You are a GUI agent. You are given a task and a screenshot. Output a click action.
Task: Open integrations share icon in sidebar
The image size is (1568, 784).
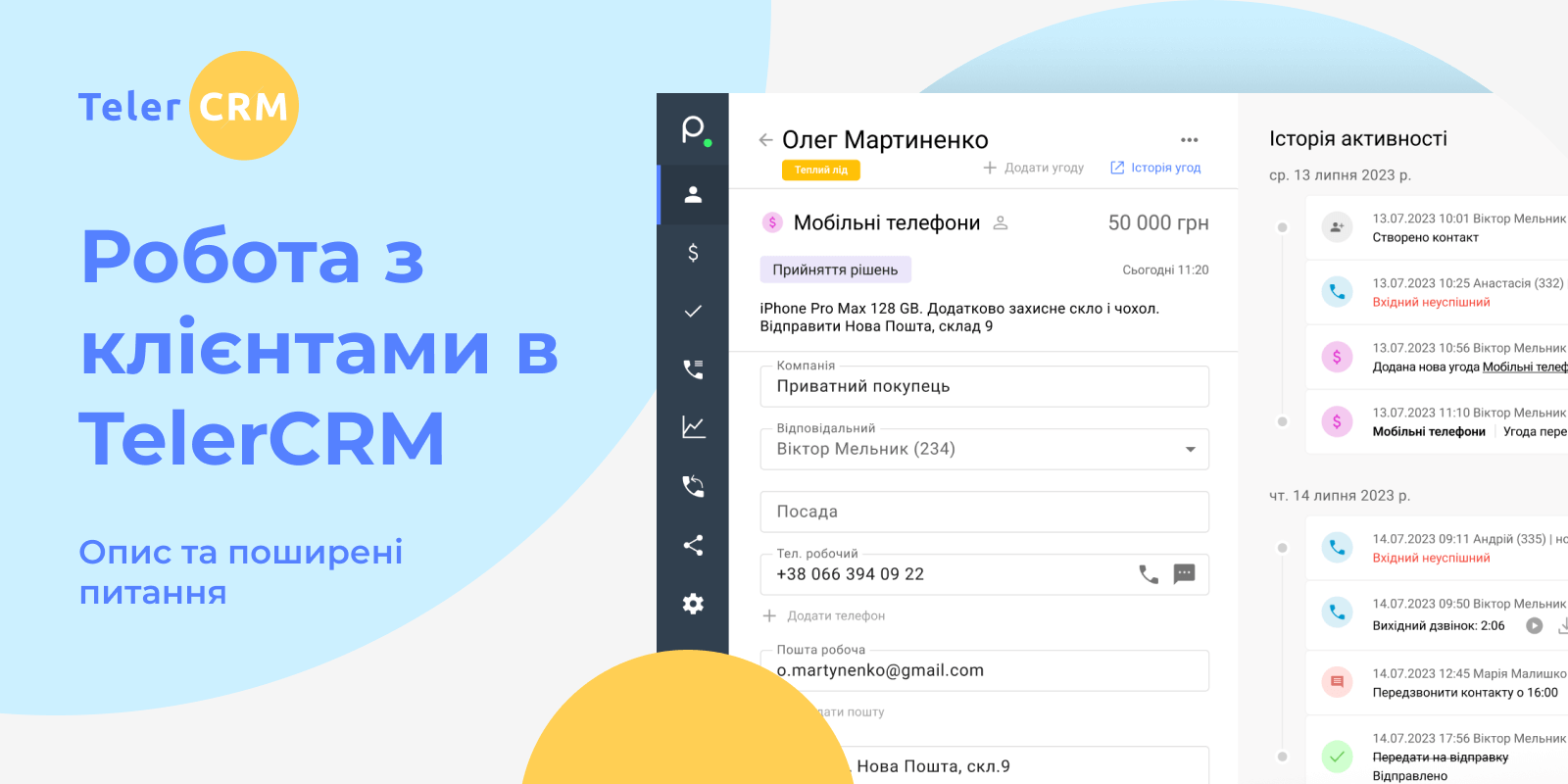693,545
